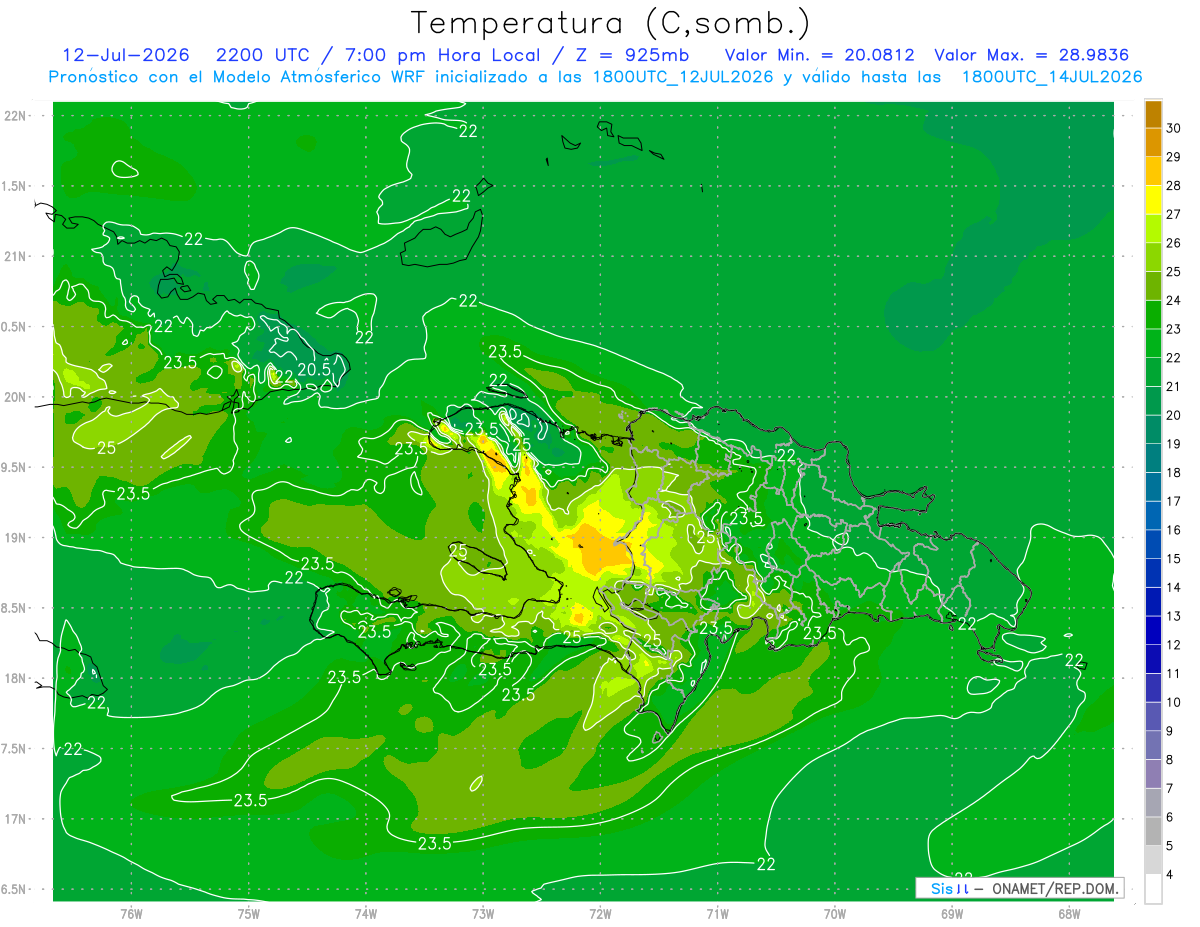Click the '7.5N' latitude axis label
This screenshot has width=1200, height=927.
(x=15, y=749)
